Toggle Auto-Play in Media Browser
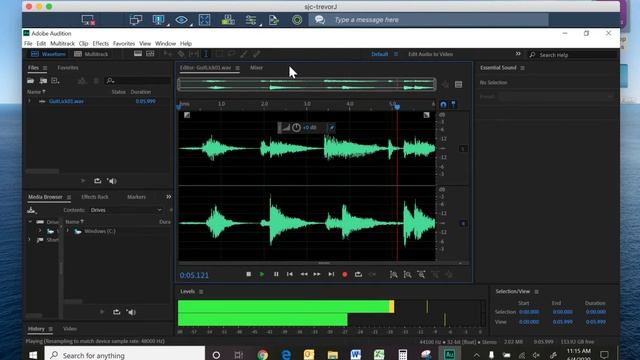Screen dimensions: 640x360 pyautogui.click(x=131, y=312)
